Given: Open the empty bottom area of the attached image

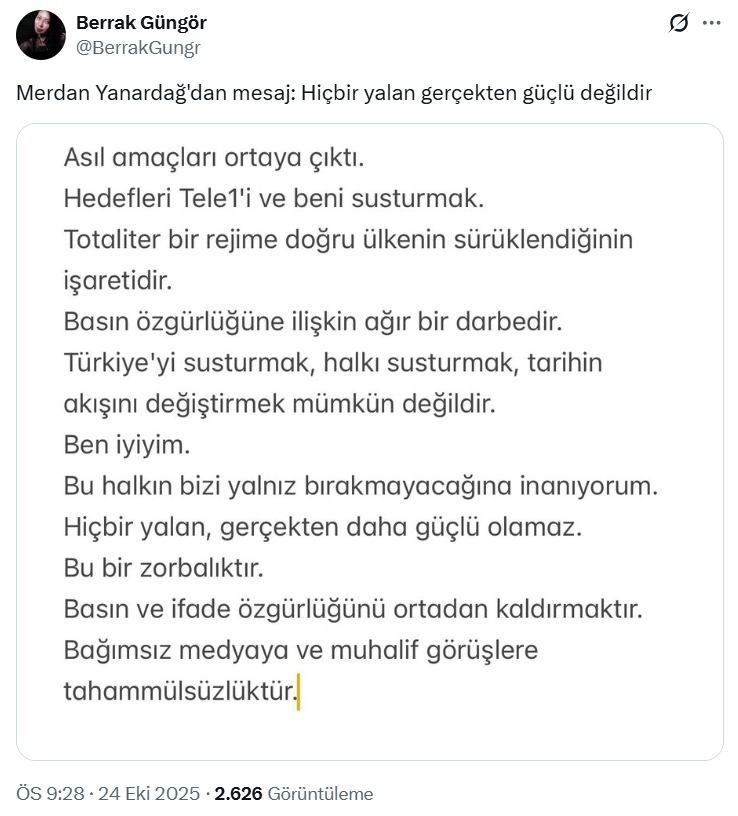Looking at the screenshot, I should click(x=369, y=735).
